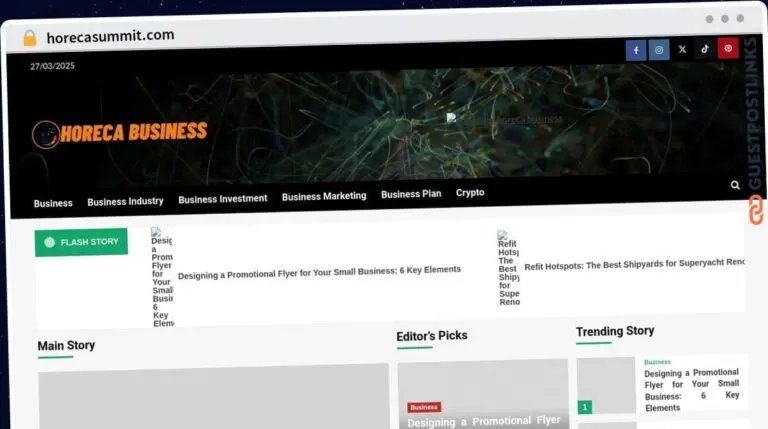Open the Pinterest social icon
Viewport: 768px width, 429px height.
[x=728, y=48]
